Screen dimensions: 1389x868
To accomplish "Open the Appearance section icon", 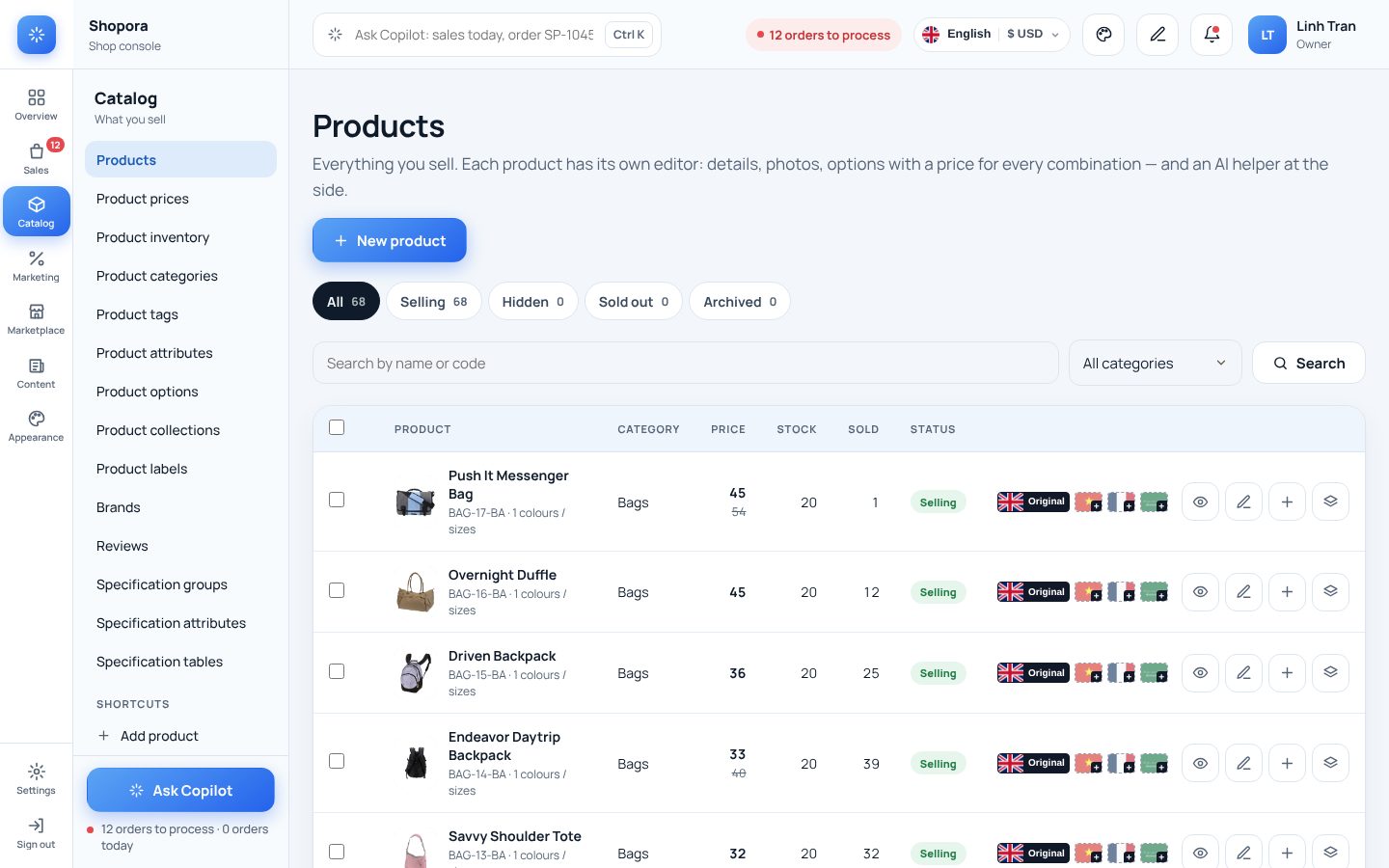I will pos(36,425).
